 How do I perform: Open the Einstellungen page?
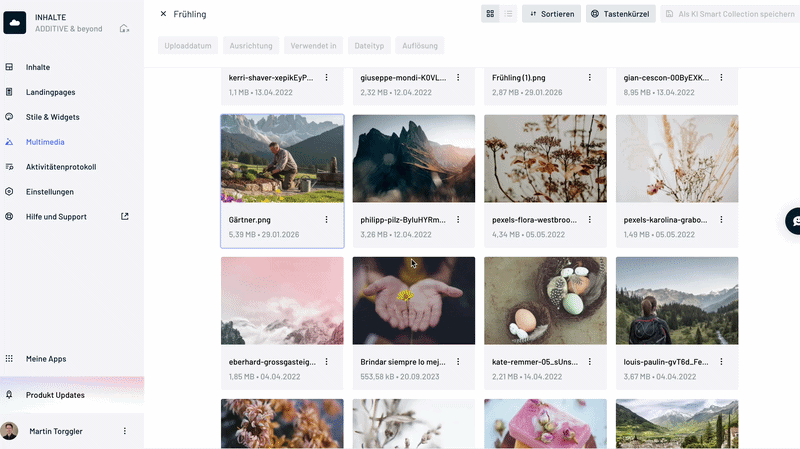coord(49,192)
